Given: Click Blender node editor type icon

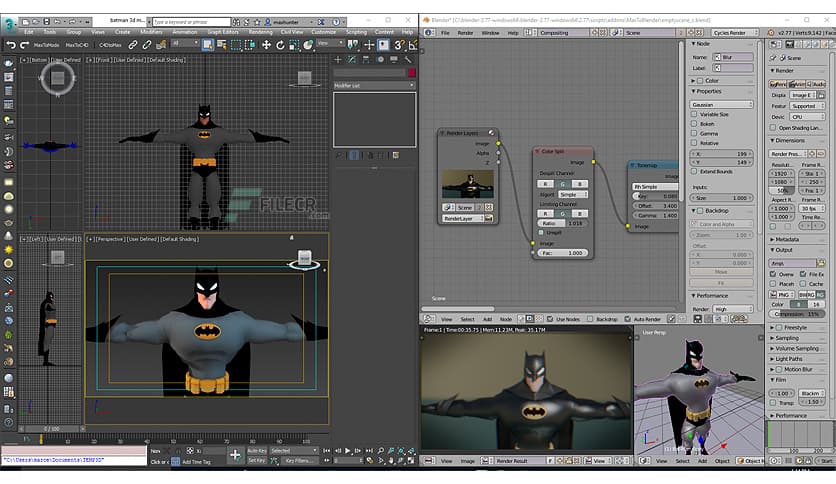Looking at the screenshot, I should click(429, 319).
